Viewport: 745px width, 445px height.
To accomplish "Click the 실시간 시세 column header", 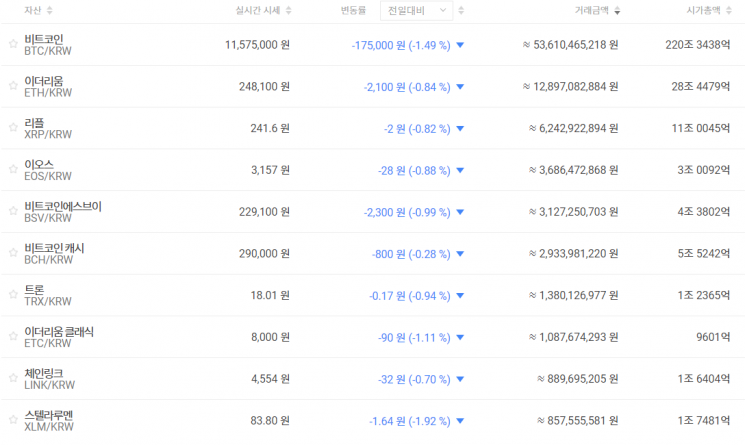I will [x=258, y=10].
